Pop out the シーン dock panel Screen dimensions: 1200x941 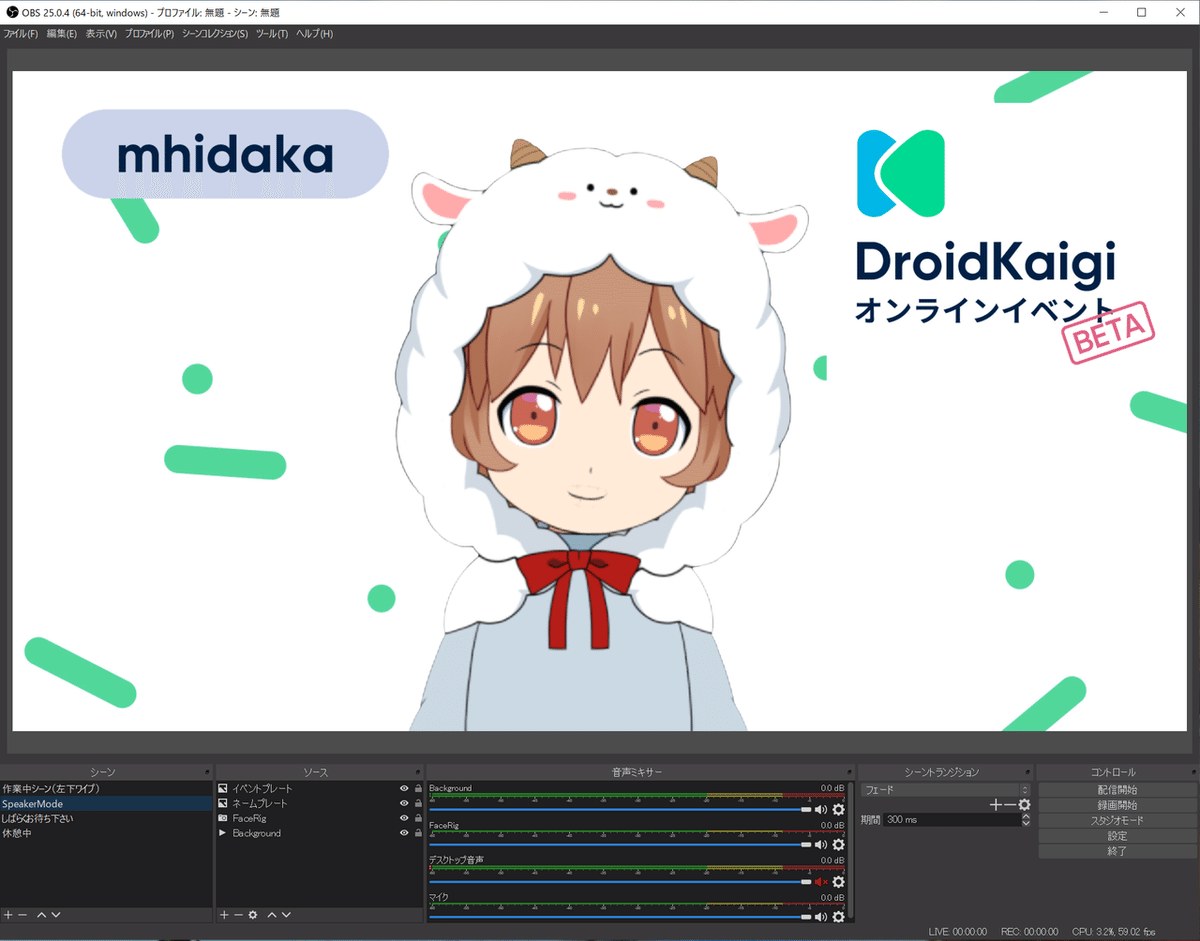pyautogui.click(x=208, y=772)
